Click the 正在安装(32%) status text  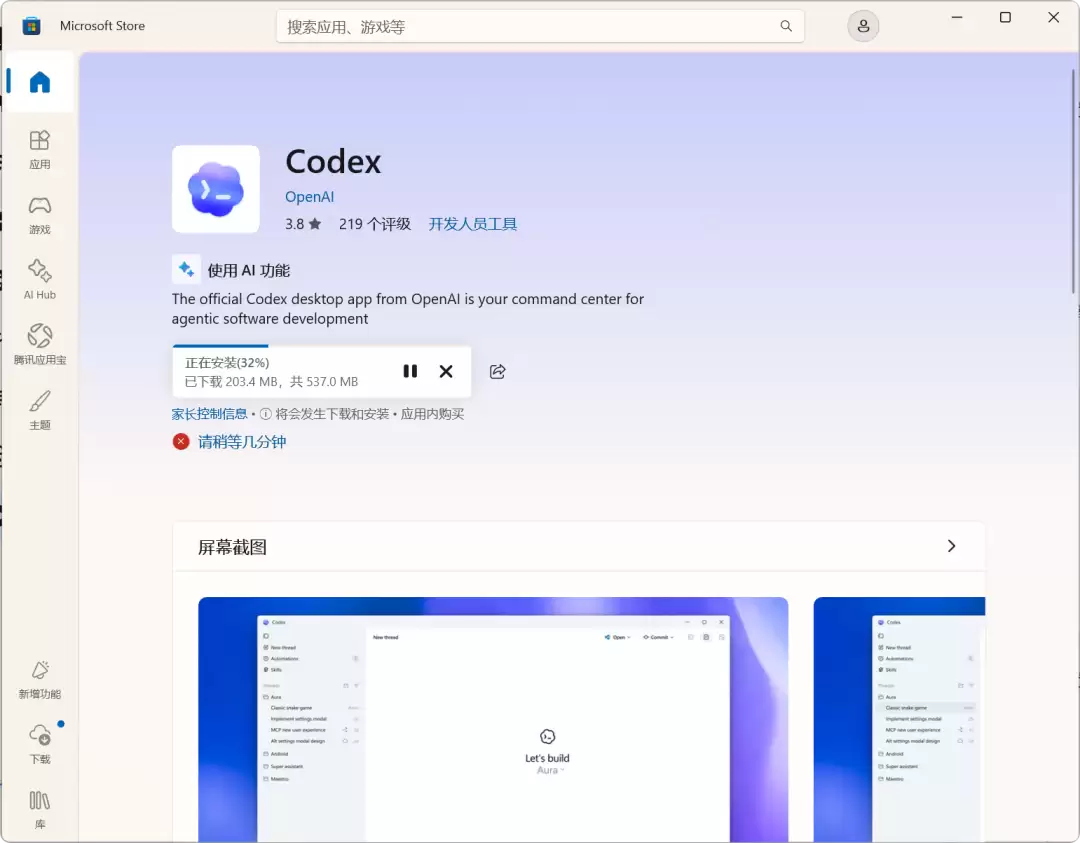click(x=227, y=362)
